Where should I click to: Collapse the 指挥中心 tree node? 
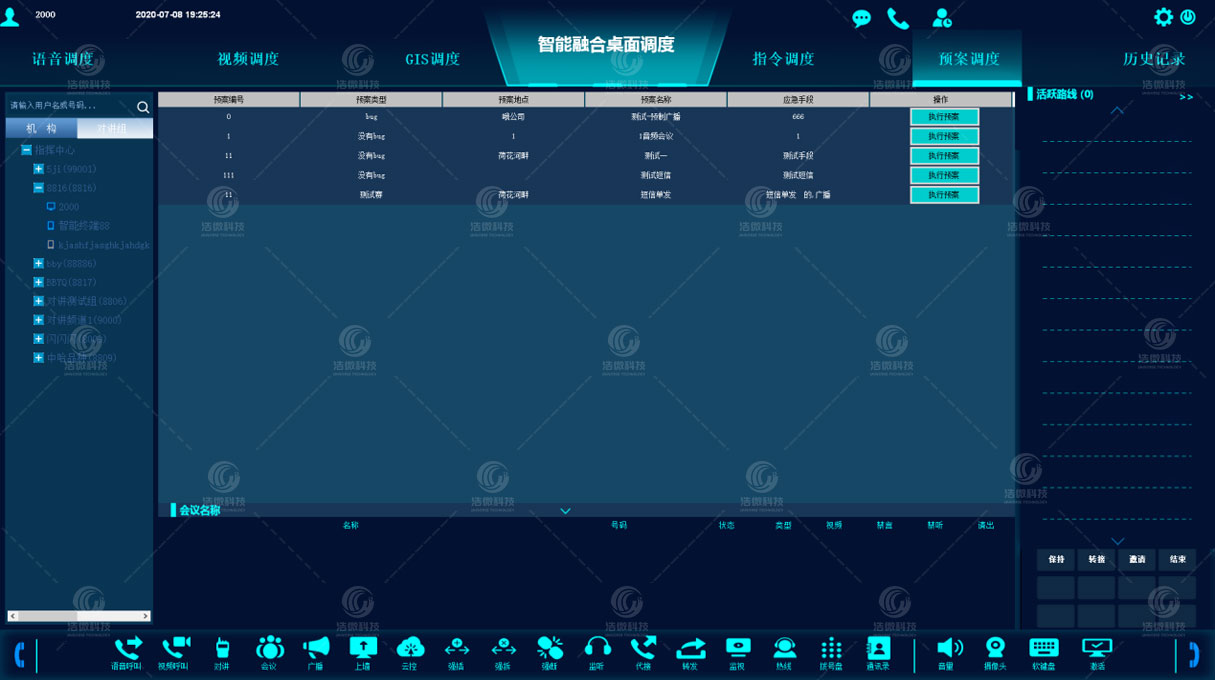[27, 150]
